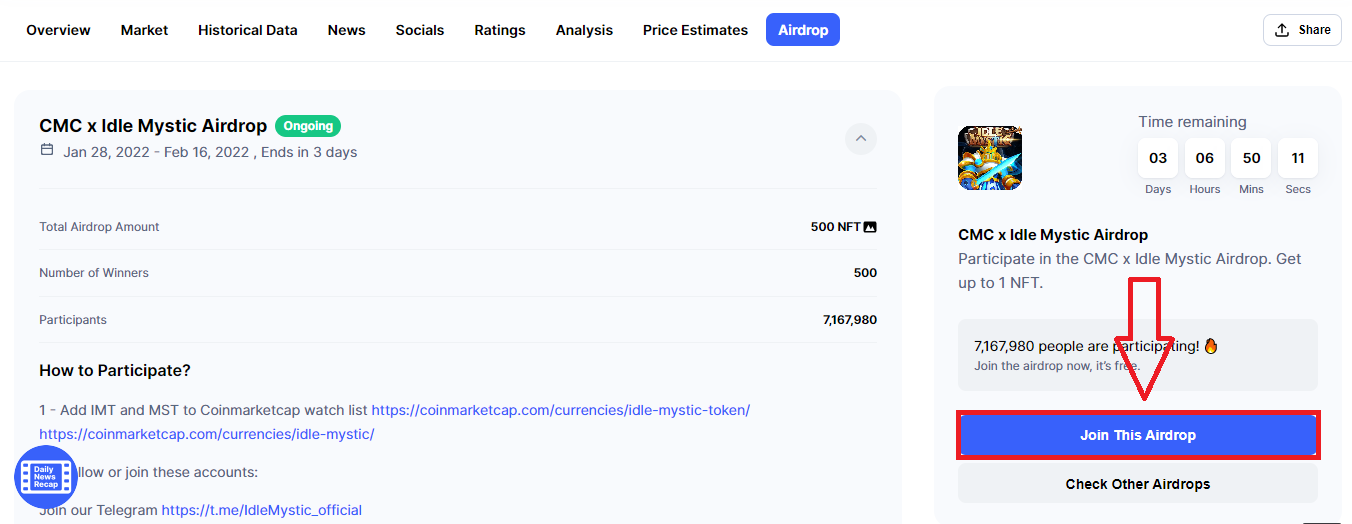Switch to the Analysis tab
1352x524 pixels.
click(584, 30)
